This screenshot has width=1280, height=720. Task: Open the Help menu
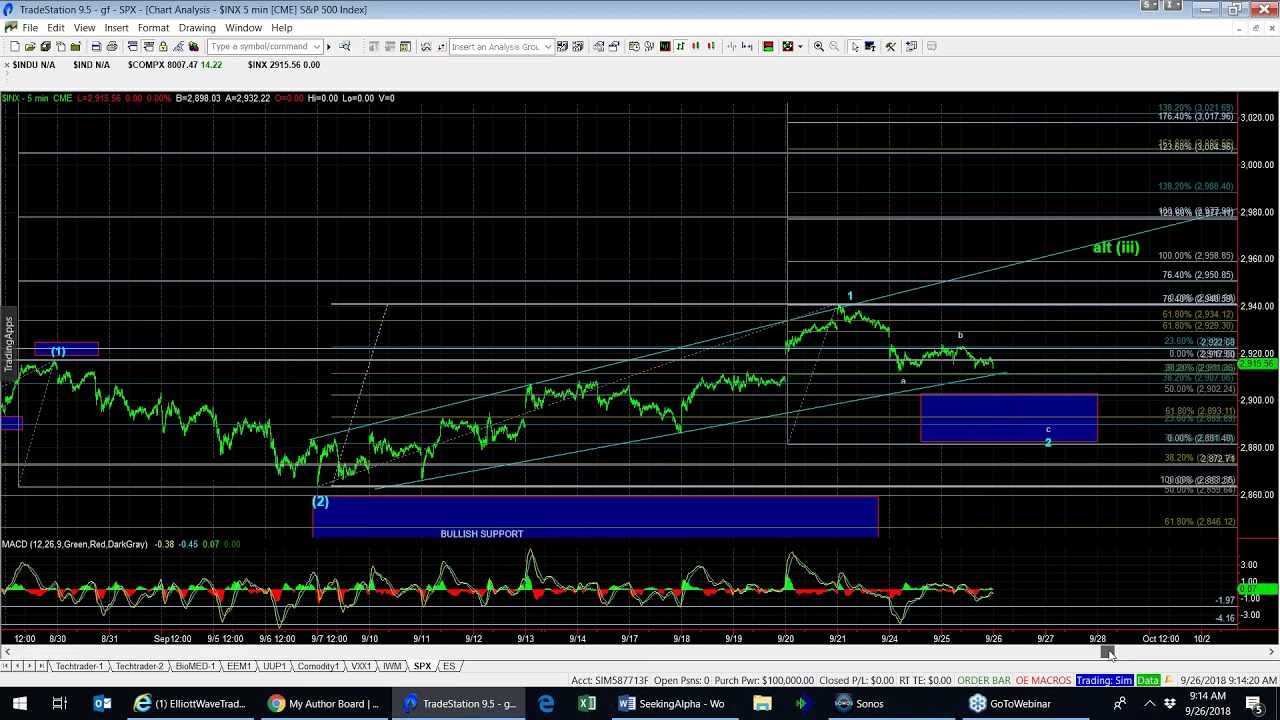(282, 28)
